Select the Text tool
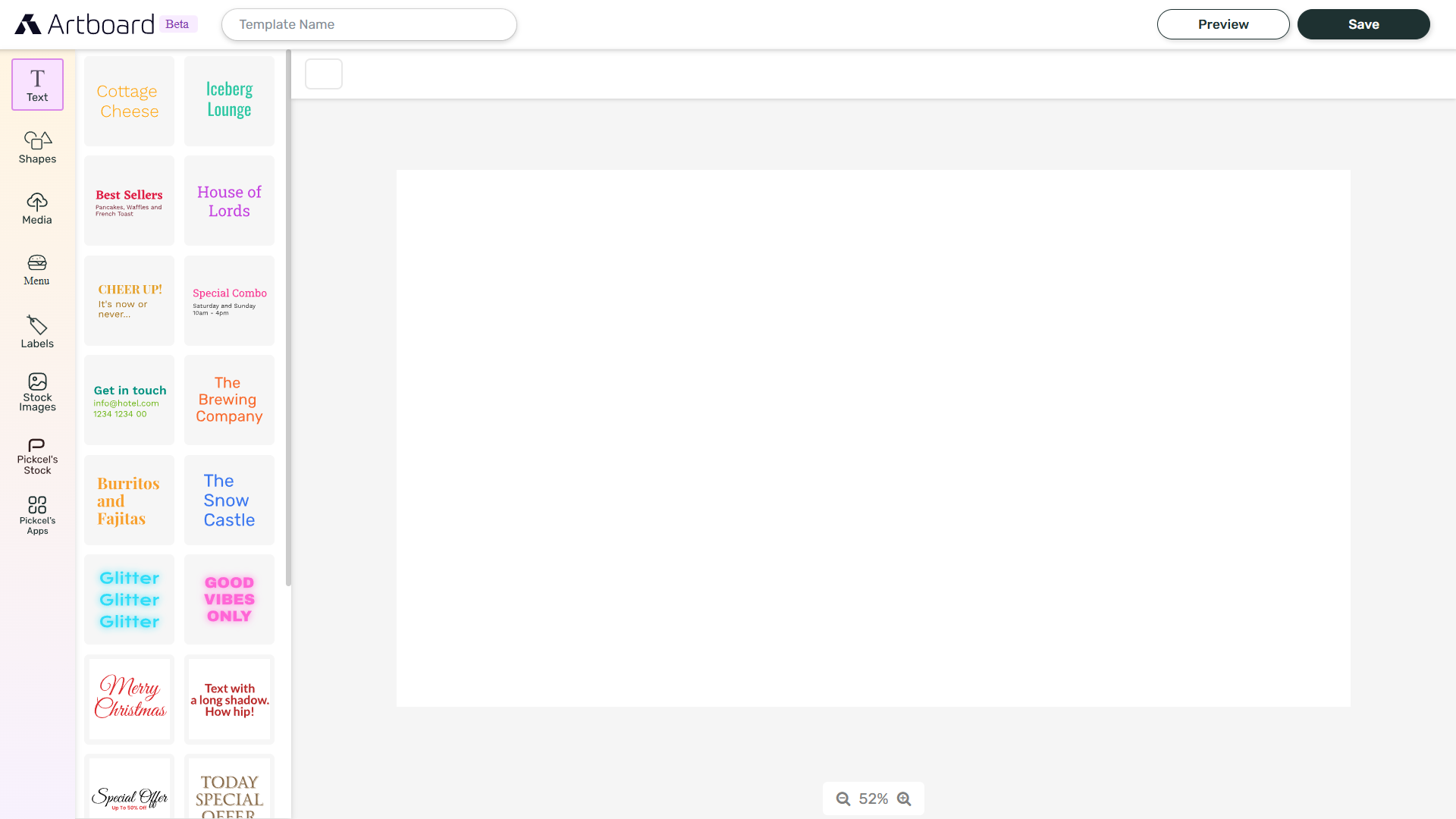1456x819 pixels. [x=36, y=84]
